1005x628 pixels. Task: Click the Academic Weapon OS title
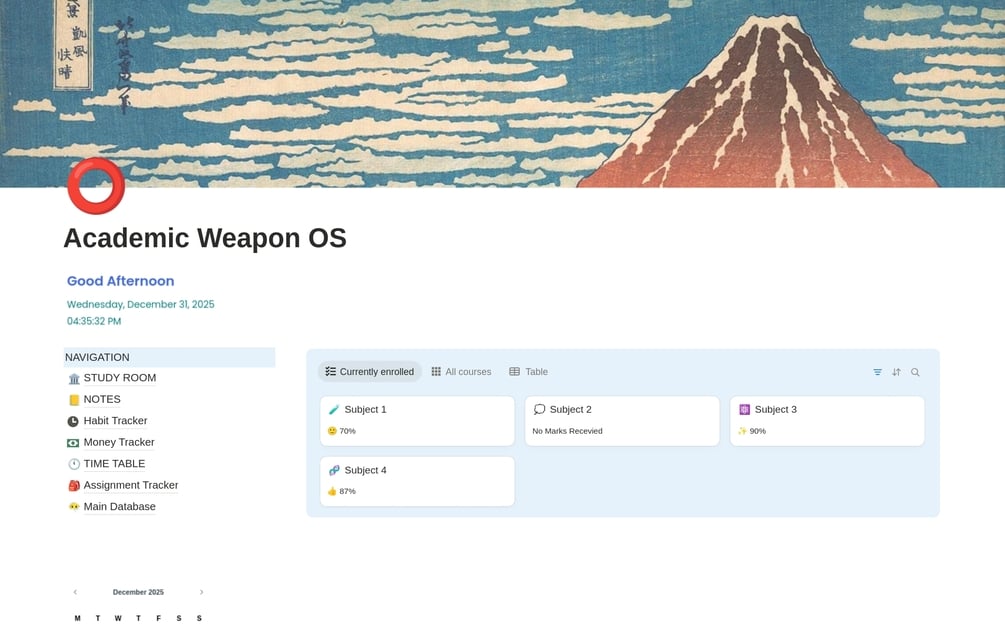click(205, 238)
